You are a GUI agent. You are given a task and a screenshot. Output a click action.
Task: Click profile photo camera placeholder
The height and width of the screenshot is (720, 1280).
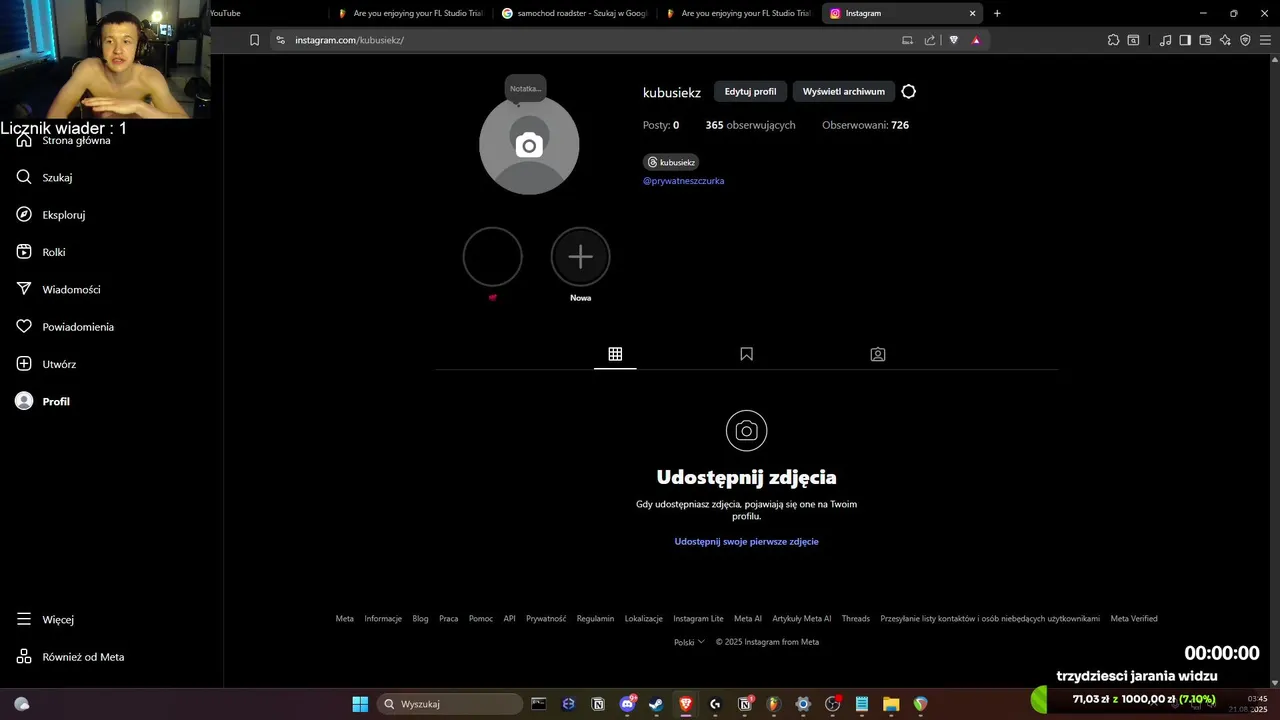[x=529, y=145]
